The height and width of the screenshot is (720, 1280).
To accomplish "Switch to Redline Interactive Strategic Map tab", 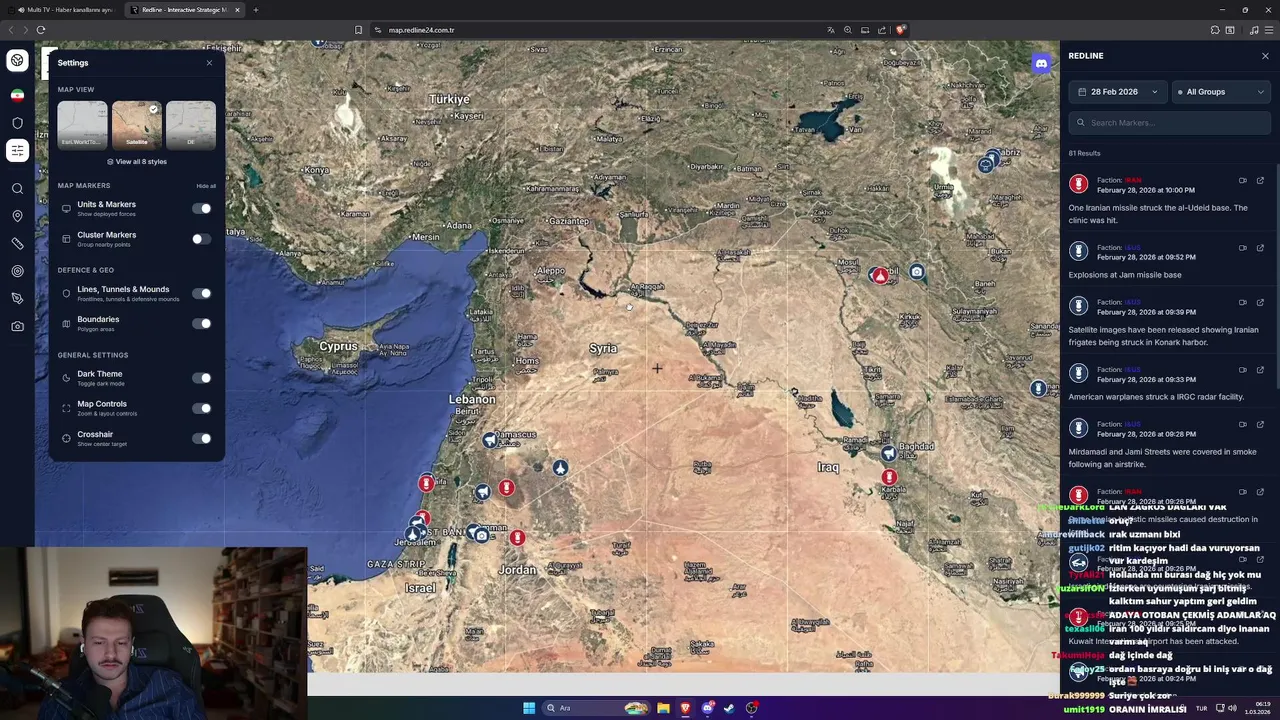I will coord(185,10).
